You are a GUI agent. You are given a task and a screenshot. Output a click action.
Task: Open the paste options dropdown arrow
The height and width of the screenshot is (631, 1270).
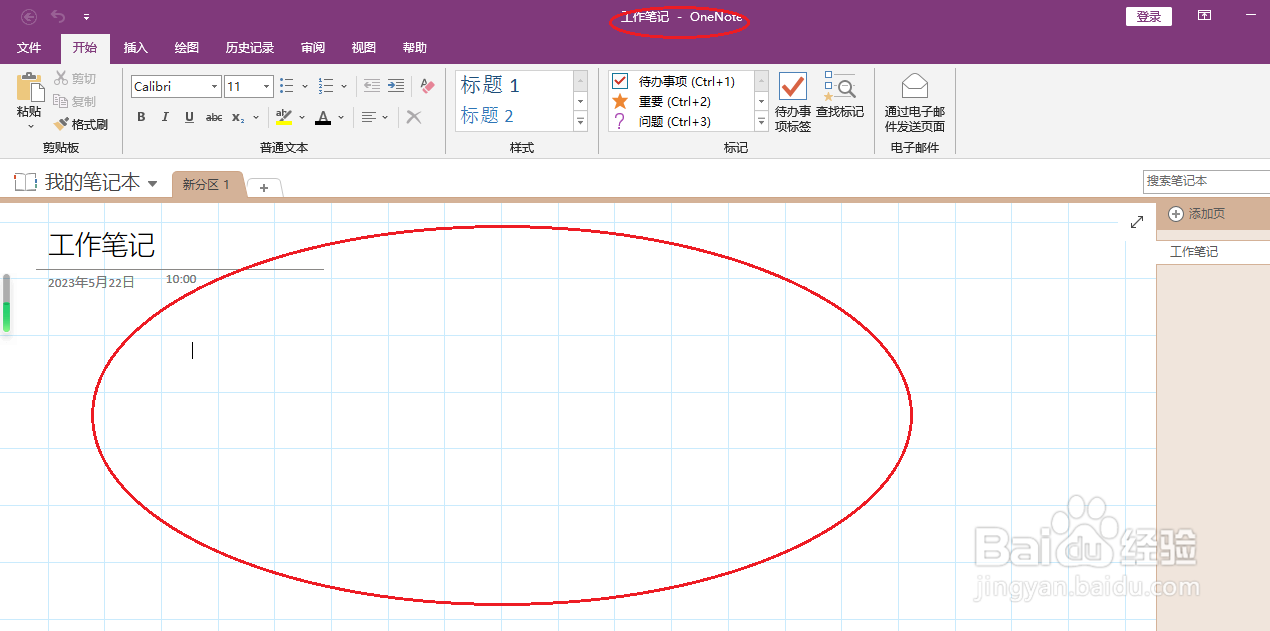[30, 126]
